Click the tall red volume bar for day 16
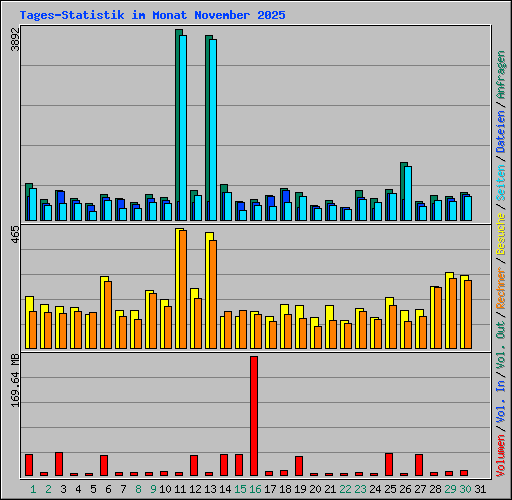 [x=254, y=416]
